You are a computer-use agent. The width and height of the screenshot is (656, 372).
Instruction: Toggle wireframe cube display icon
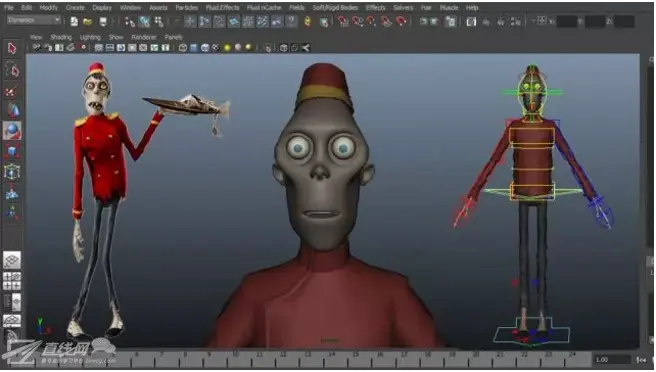183,48
